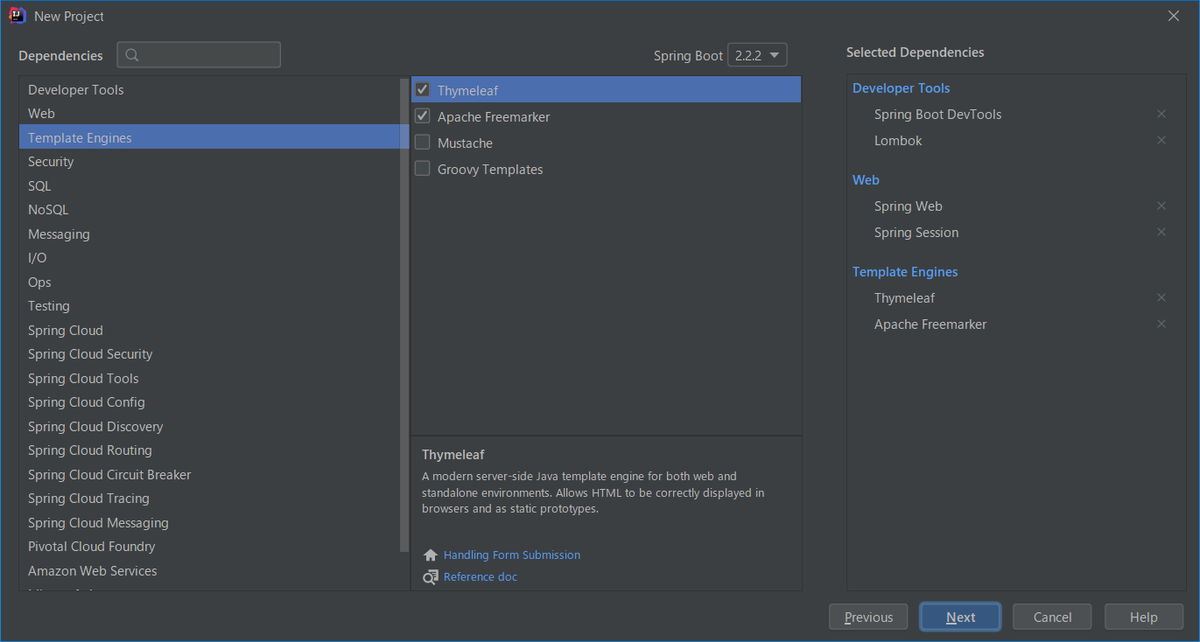Select the Developer Tools category
Screen dimensions: 1200x642
[209, 90]
